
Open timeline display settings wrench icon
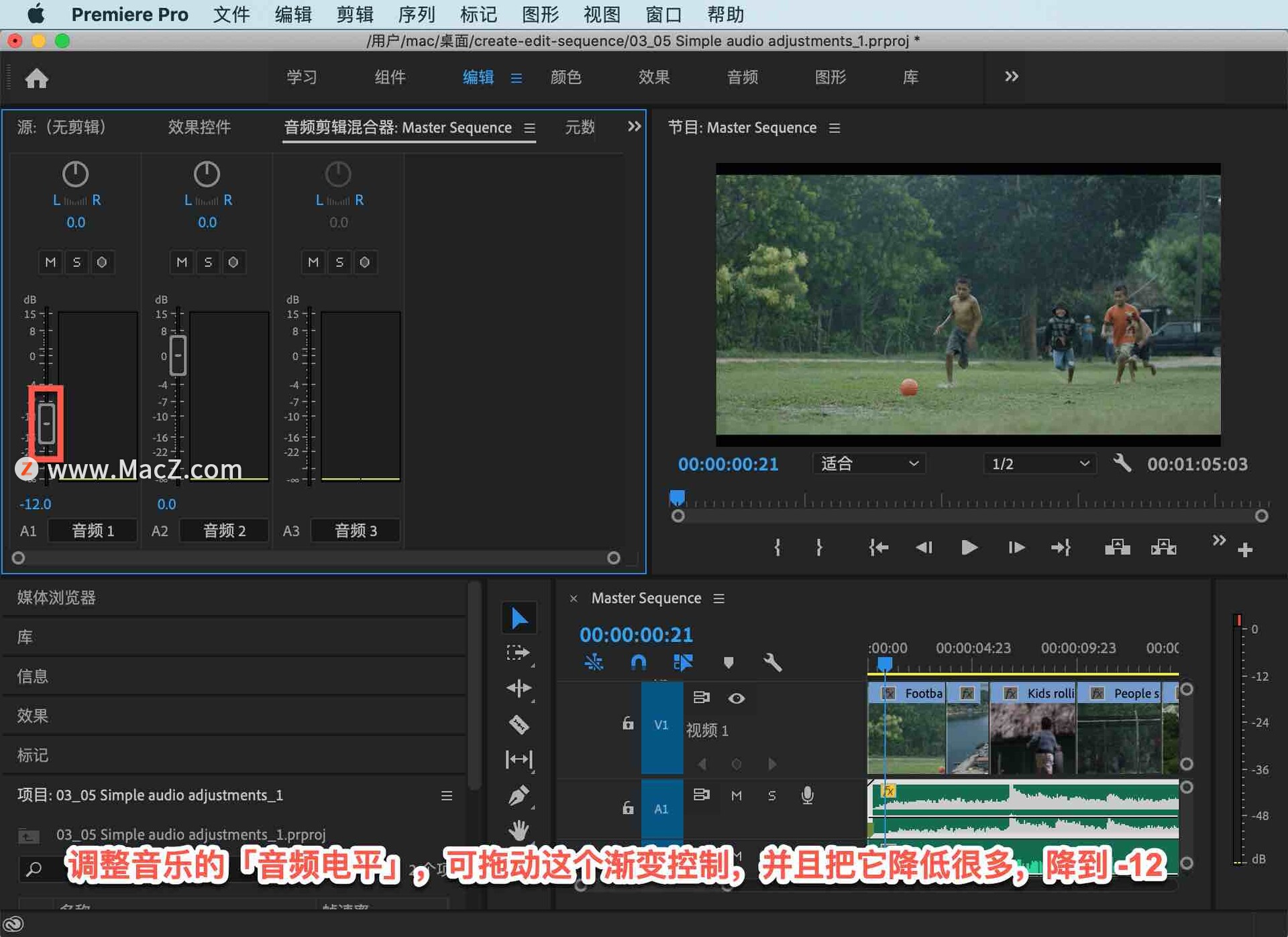click(773, 663)
